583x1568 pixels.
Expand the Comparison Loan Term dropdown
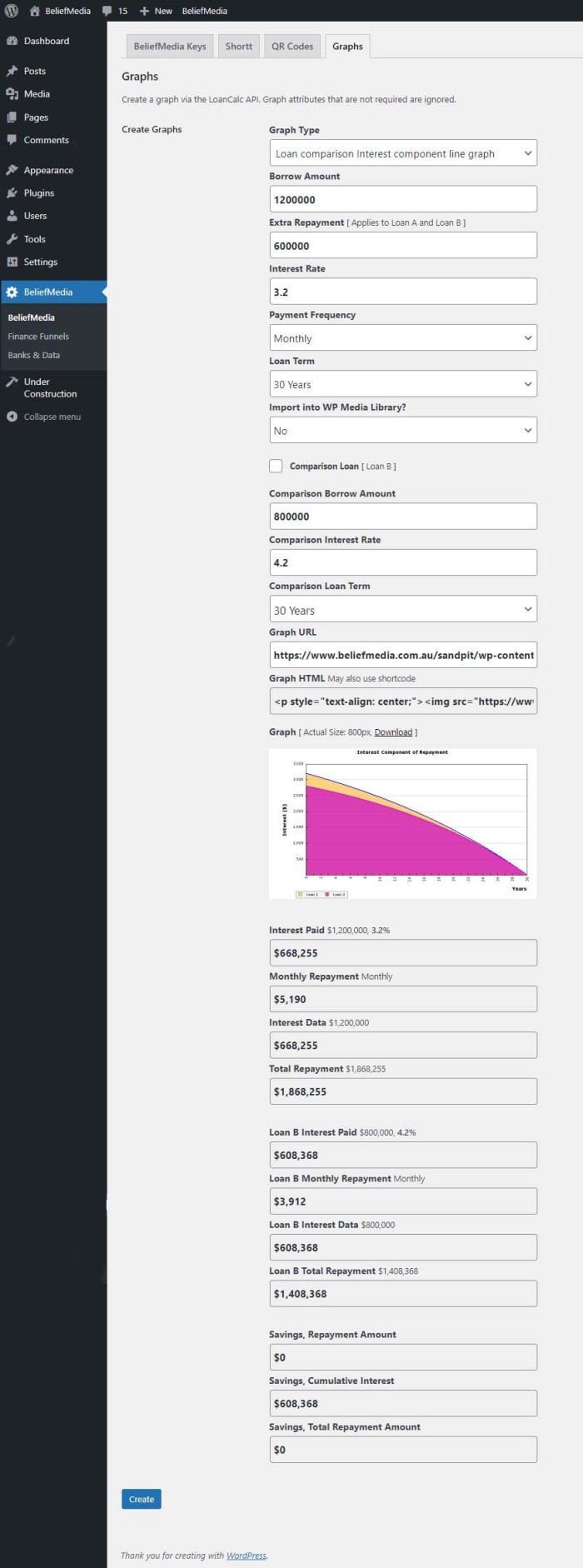point(402,610)
